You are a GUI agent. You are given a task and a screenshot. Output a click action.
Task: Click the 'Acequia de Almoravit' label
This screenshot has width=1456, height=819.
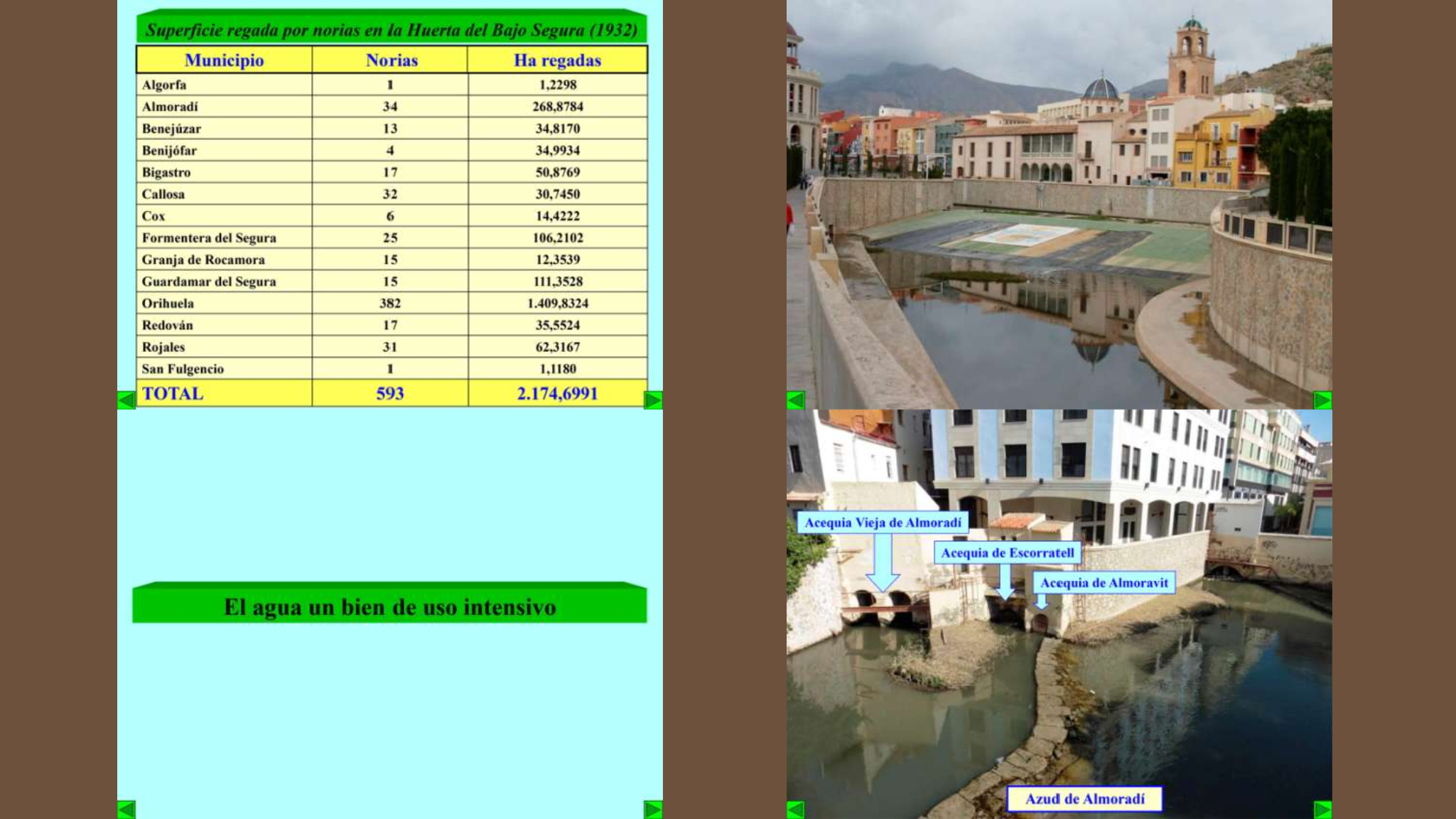(x=1104, y=583)
